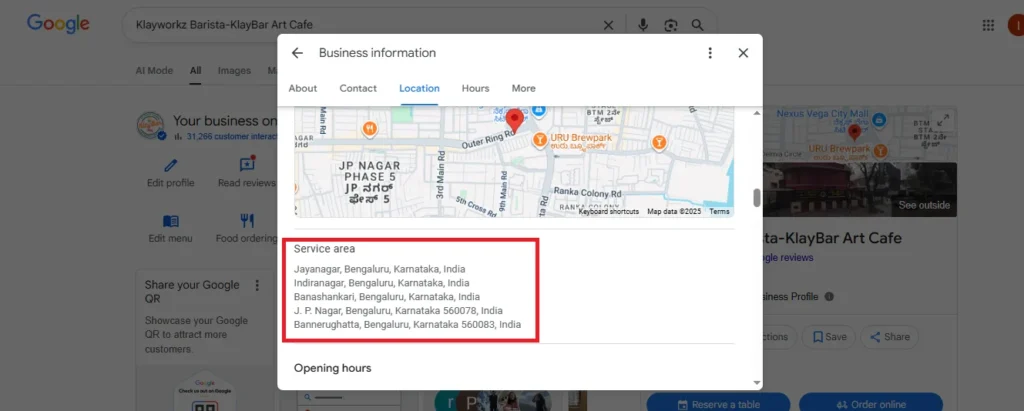Open the three-dot menu in Business information
Viewport: 1024px width, 411px height.
pos(710,53)
